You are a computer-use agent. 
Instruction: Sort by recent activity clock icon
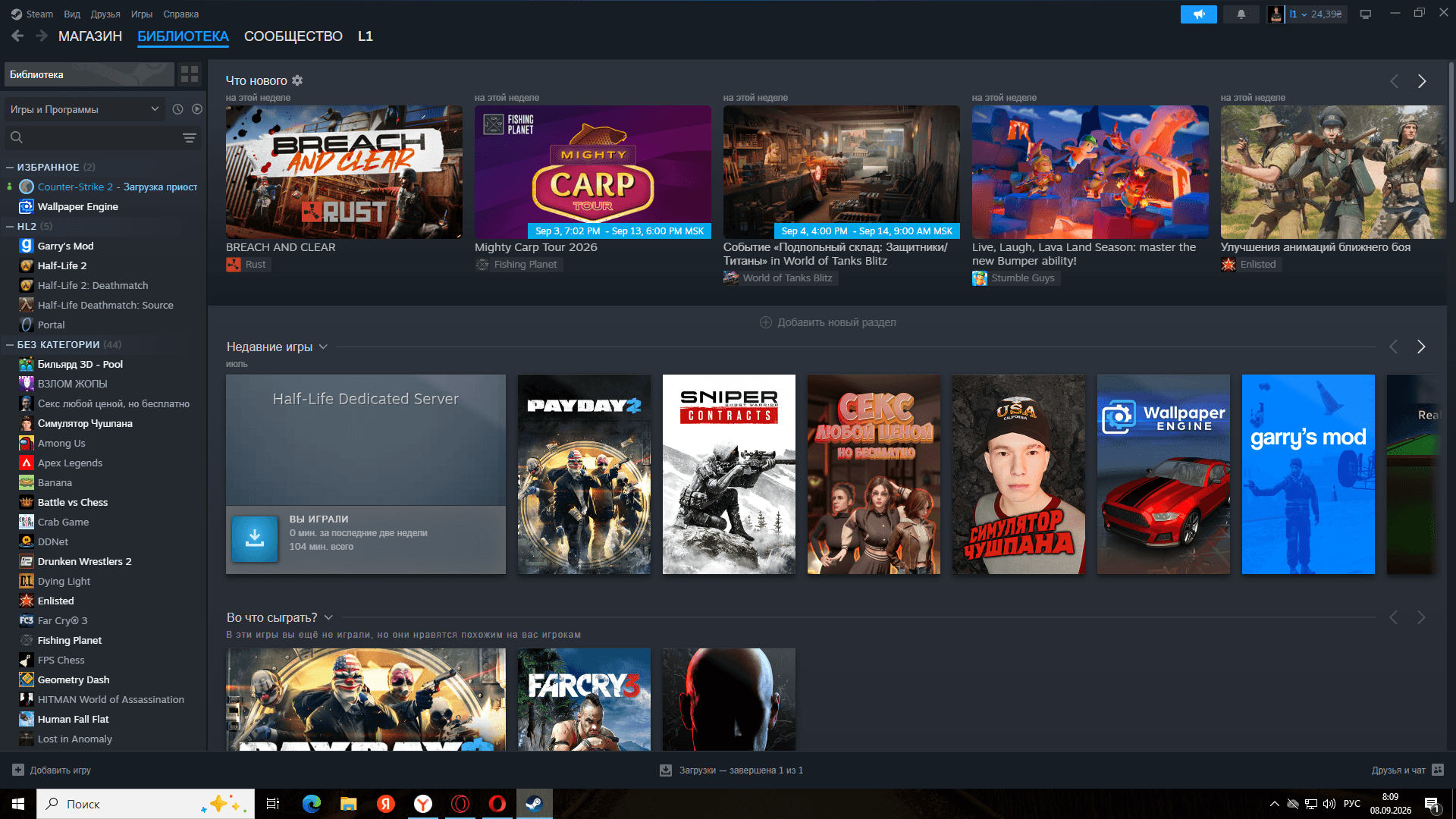pos(177,109)
